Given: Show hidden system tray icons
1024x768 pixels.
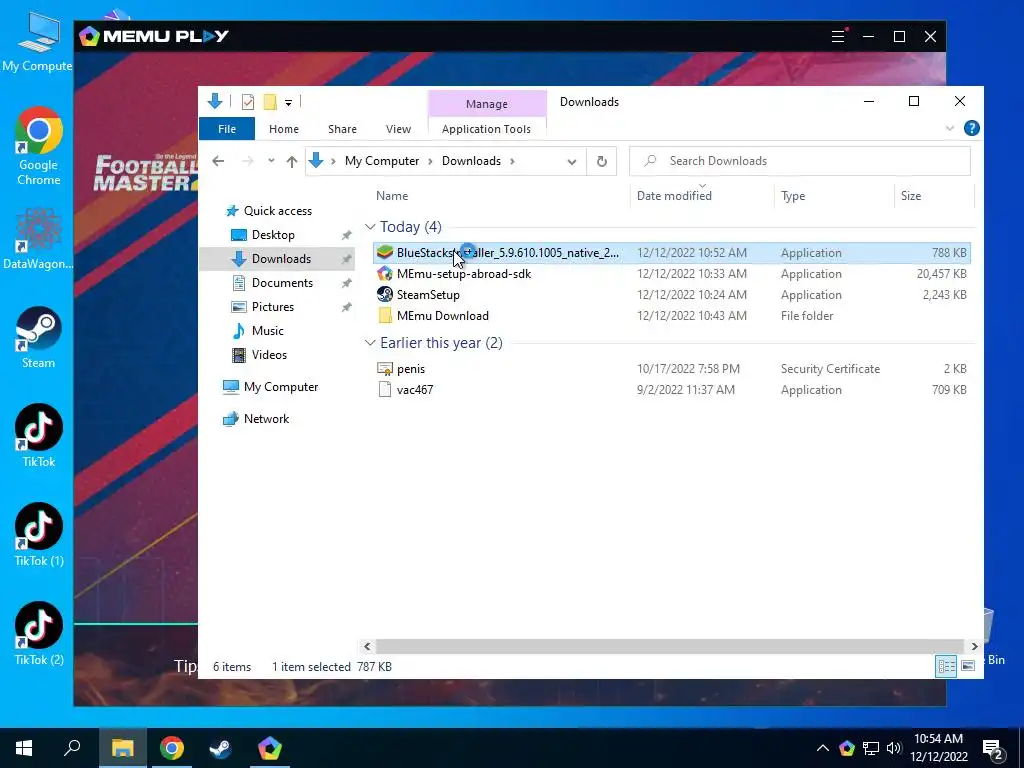Looking at the screenshot, I should tap(822, 748).
